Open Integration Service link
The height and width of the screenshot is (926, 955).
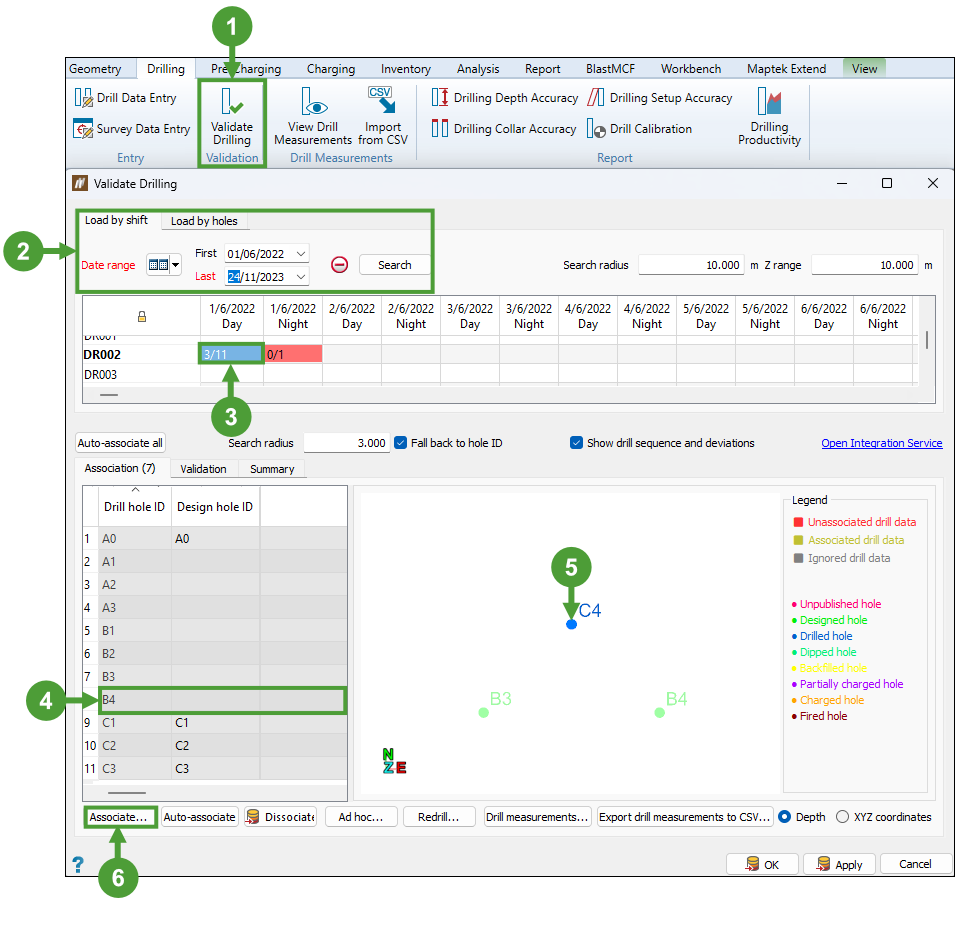tap(881, 443)
